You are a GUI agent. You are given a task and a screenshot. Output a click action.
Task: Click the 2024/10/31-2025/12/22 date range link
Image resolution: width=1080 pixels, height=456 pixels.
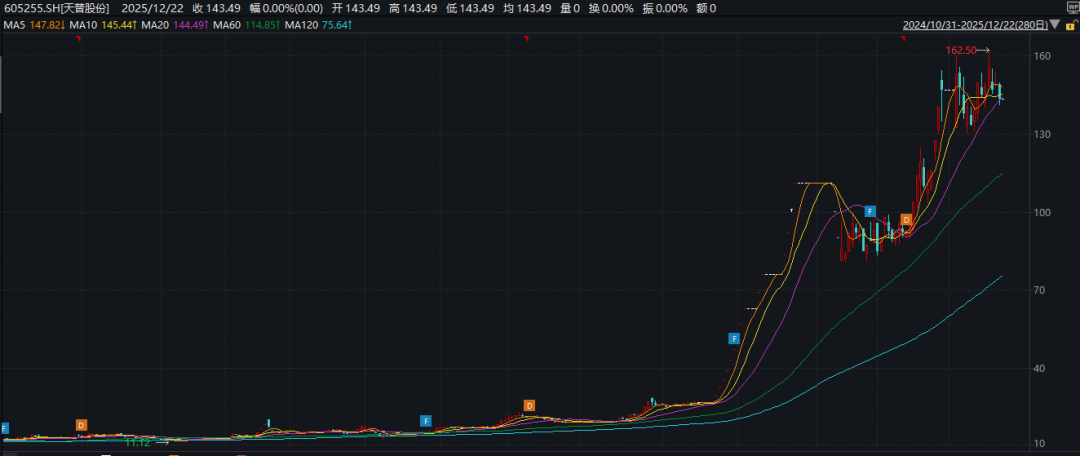tap(975, 25)
